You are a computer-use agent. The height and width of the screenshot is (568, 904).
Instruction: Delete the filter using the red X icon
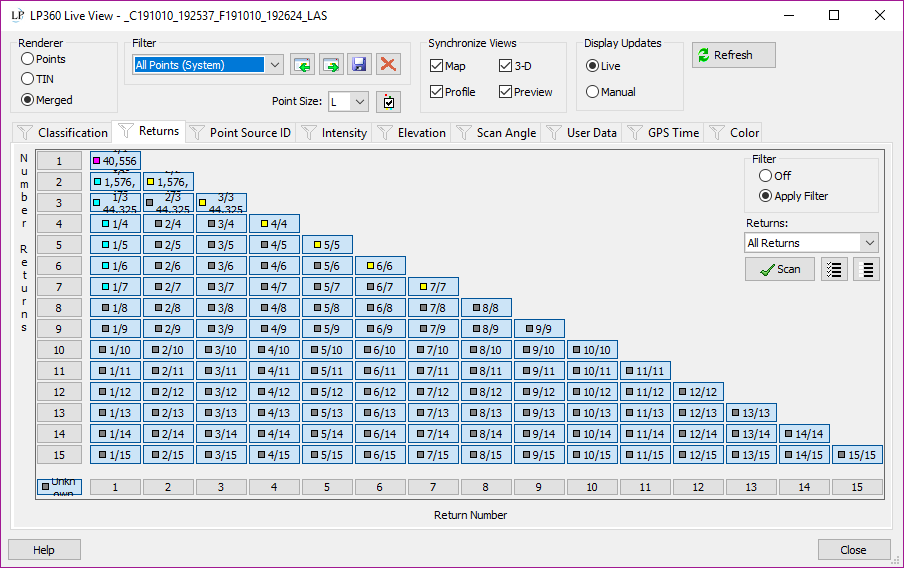click(x=388, y=65)
